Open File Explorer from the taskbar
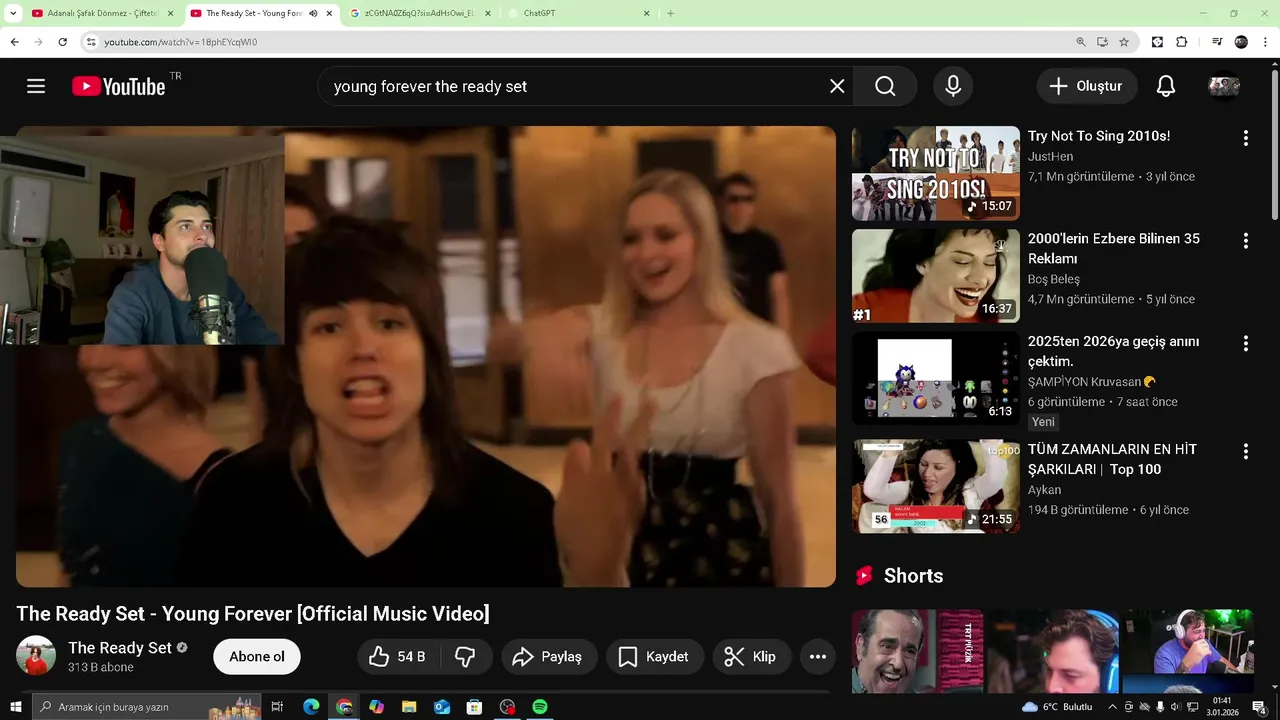This screenshot has height=720, width=1280. (409, 707)
